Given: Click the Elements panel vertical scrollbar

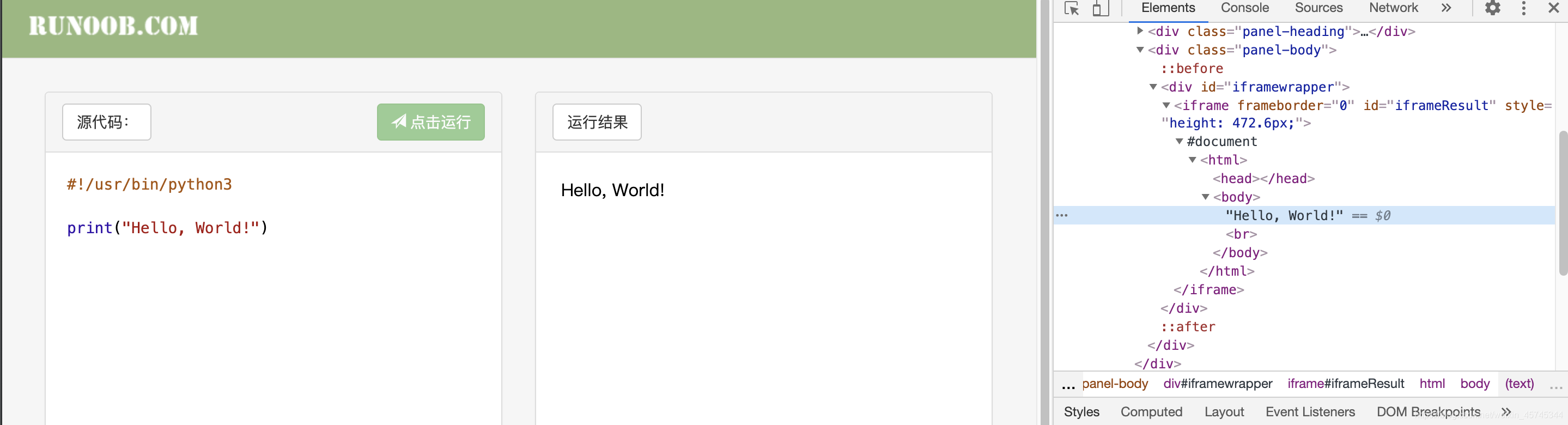Looking at the screenshot, I should [1562, 202].
